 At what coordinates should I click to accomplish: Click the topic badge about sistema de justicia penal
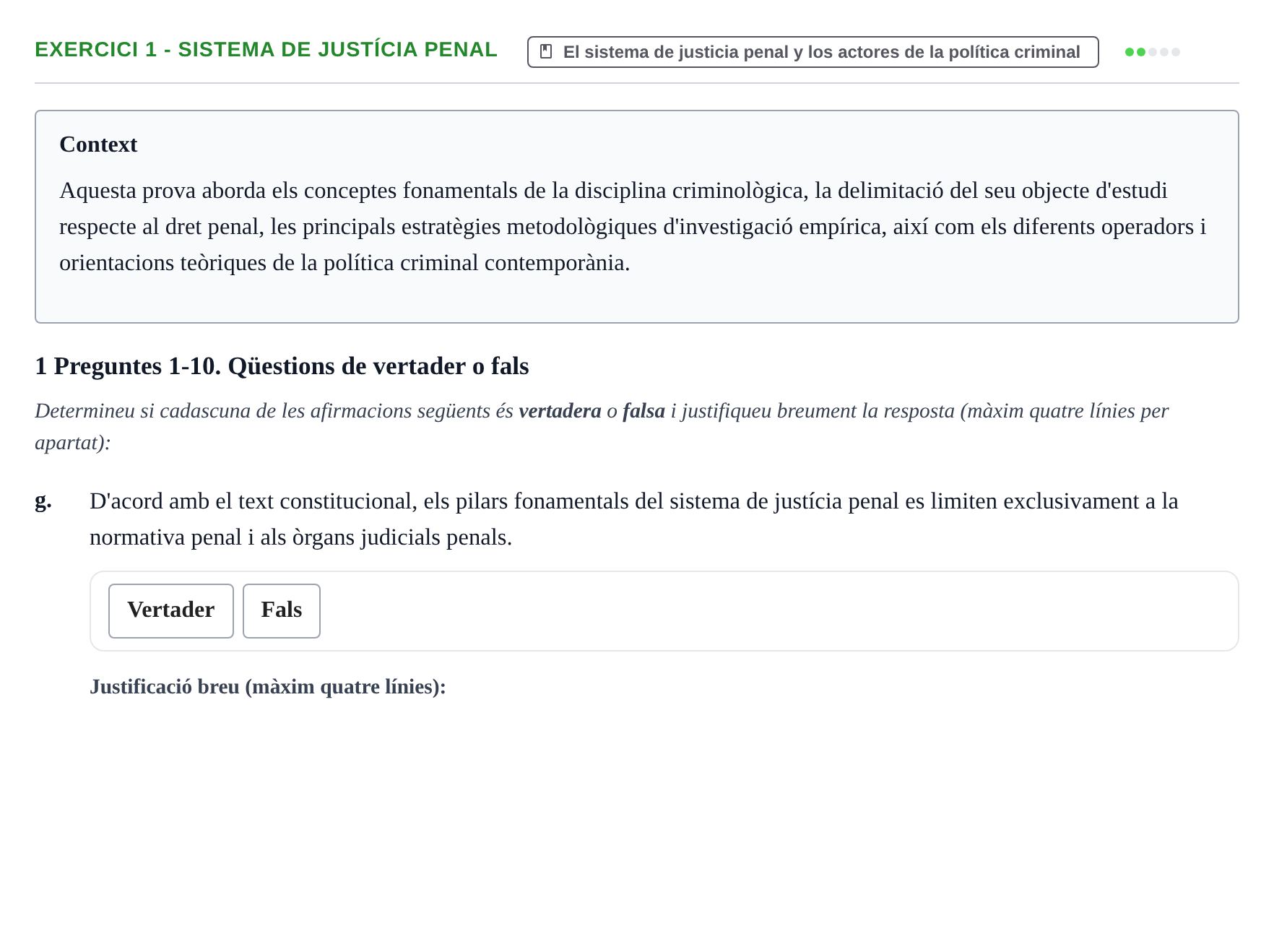click(x=812, y=52)
